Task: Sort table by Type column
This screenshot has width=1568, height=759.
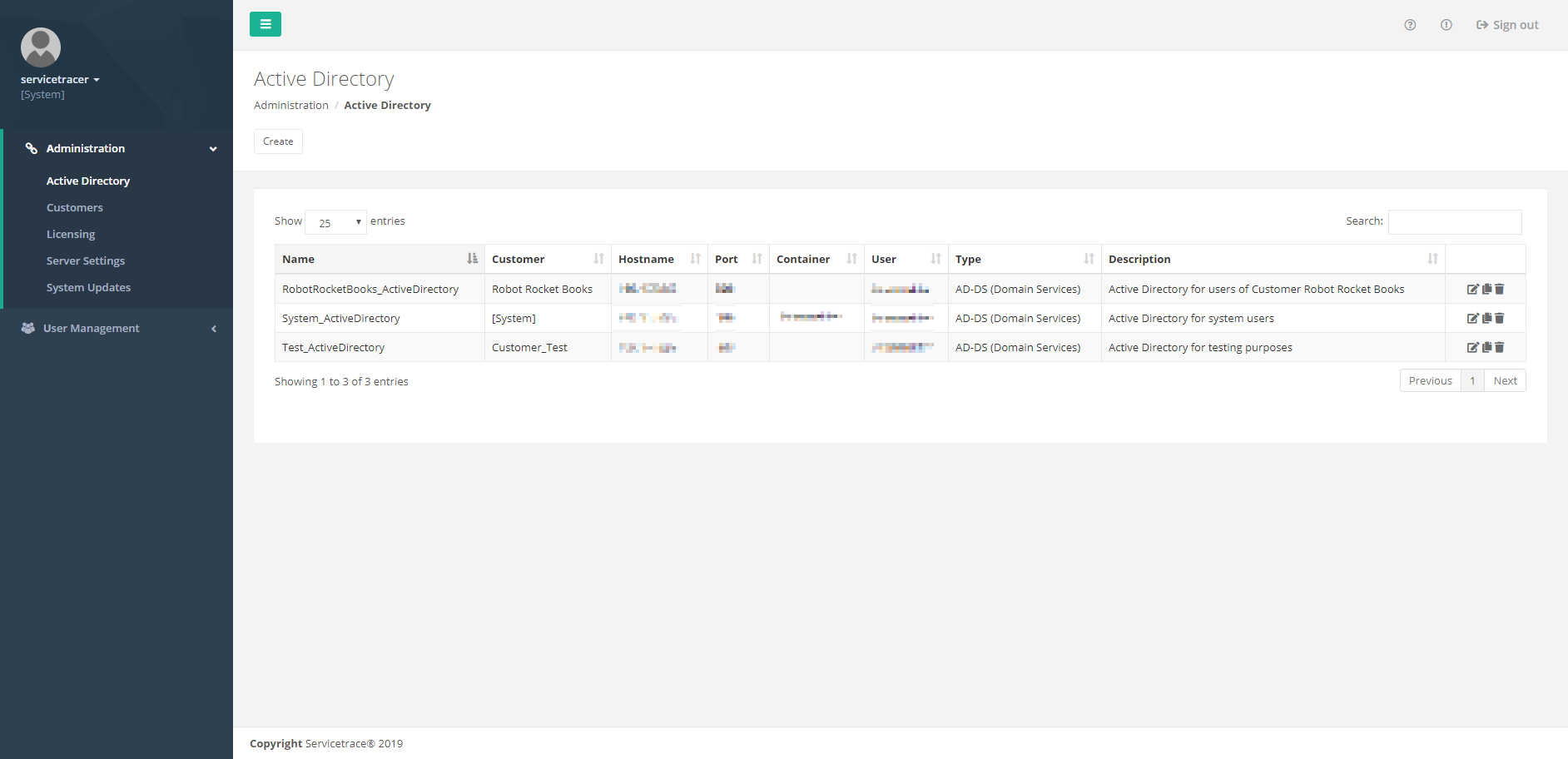Action: [x=1025, y=259]
